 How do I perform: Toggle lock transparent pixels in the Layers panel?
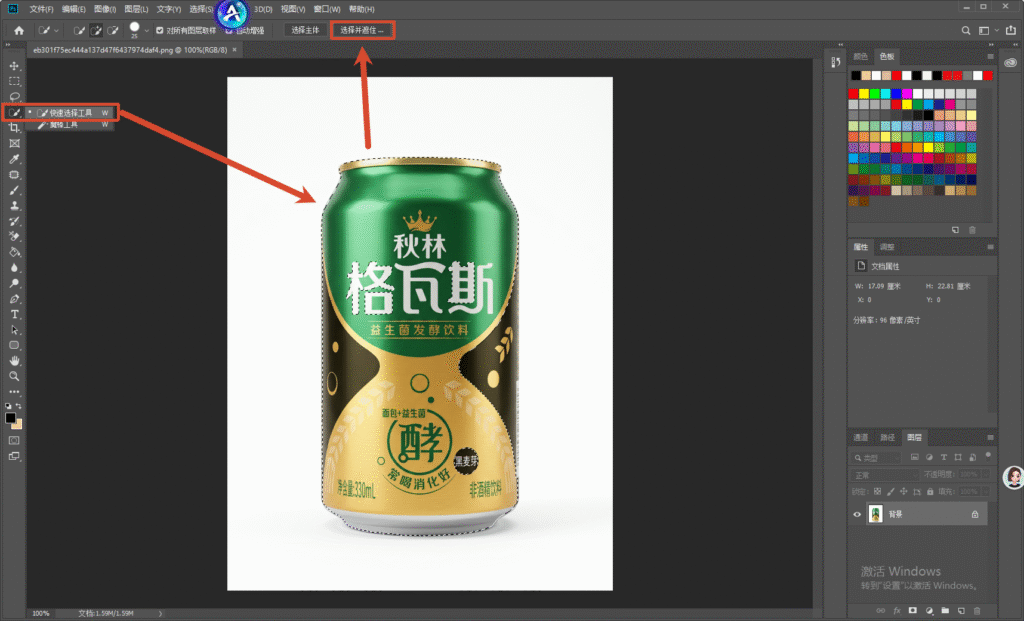(x=878, y=492)
